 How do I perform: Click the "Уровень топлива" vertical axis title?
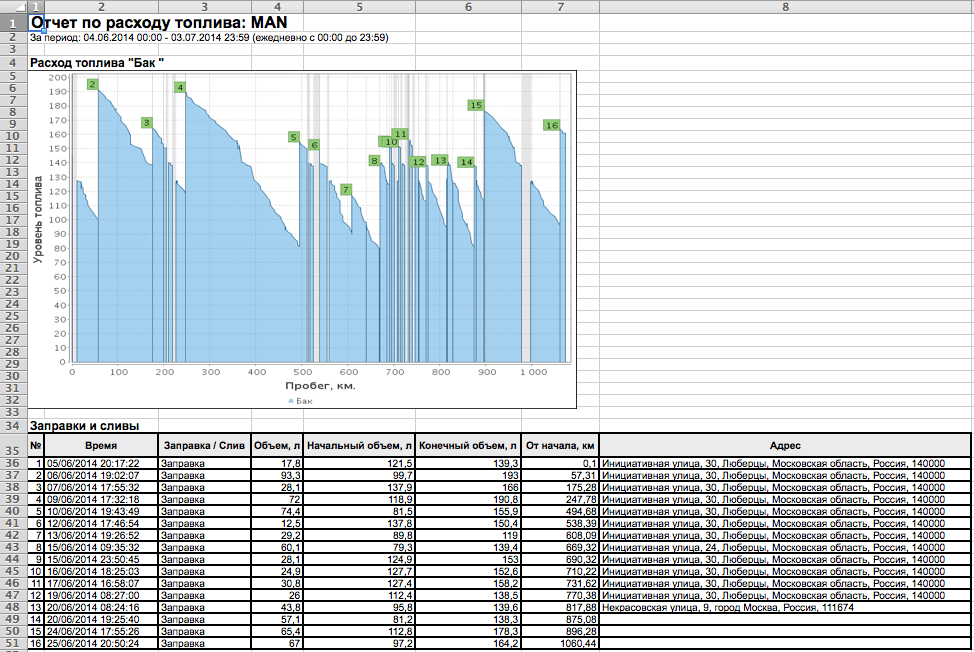(x=39, y=219)
